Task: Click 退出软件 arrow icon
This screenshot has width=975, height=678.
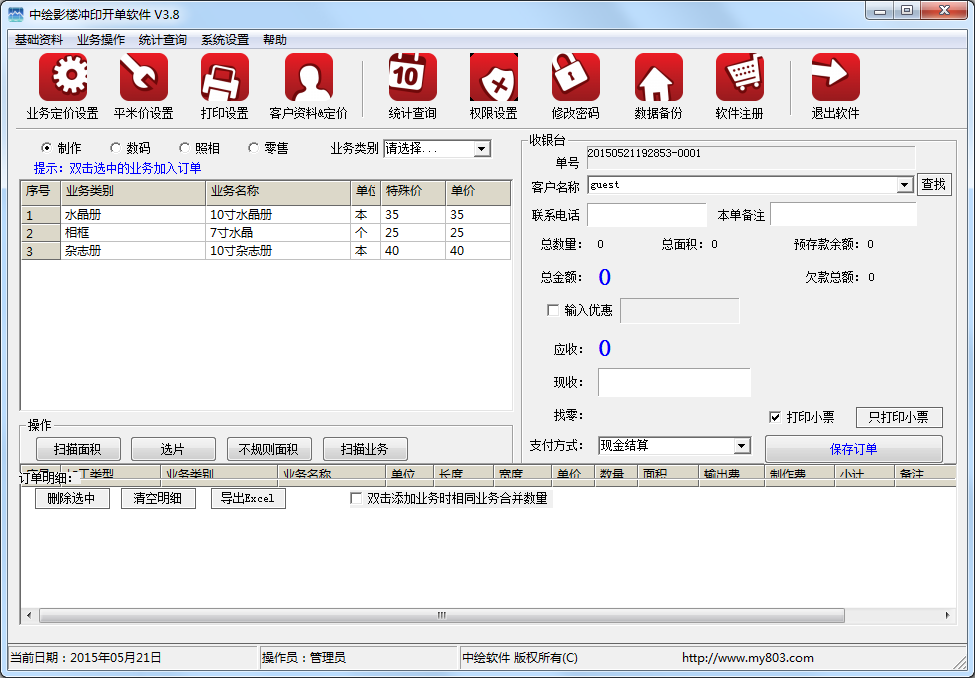Action: pos(836,77)
